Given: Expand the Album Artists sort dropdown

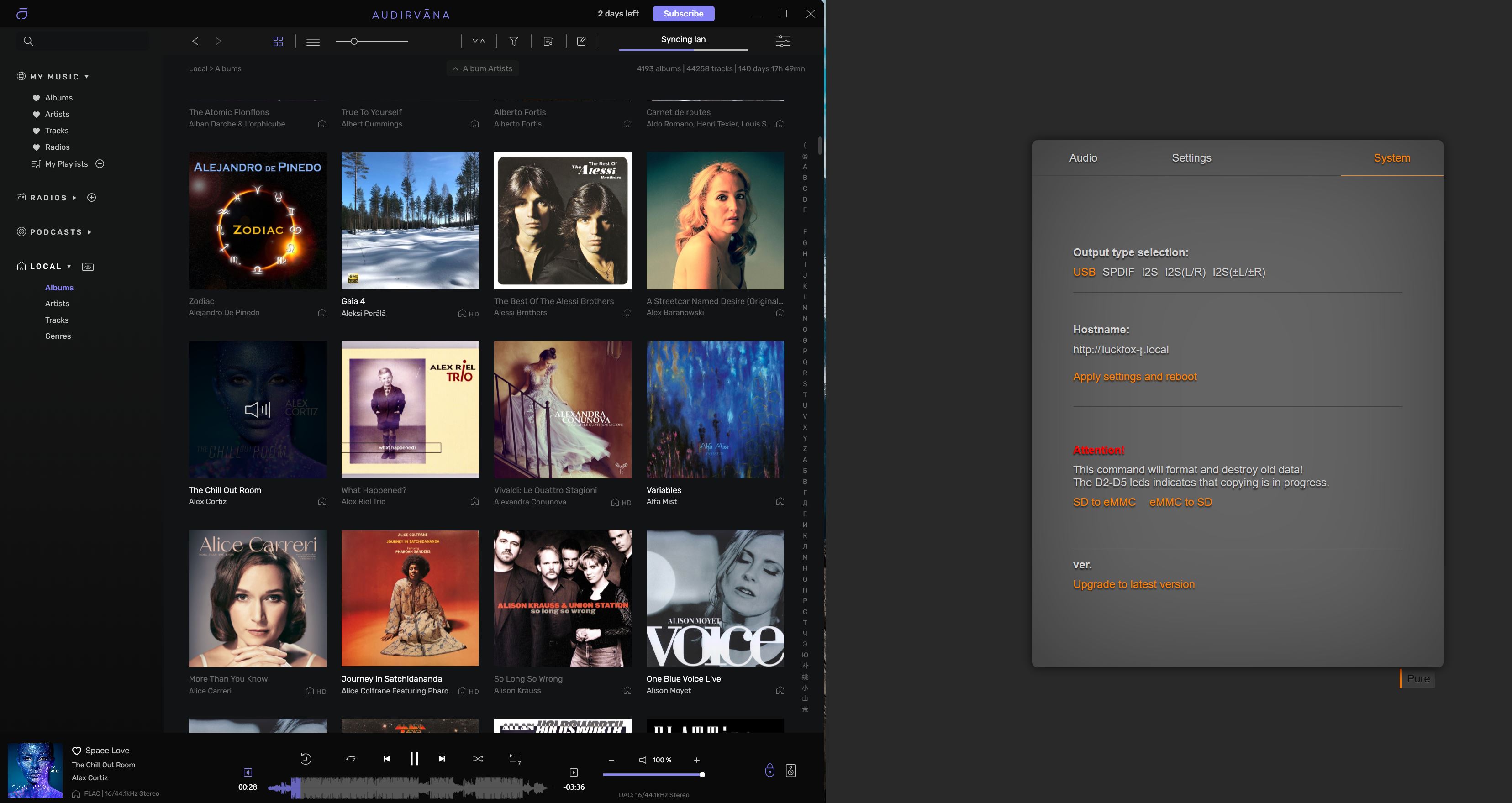Looking at the screenshot, I should [482, 68].
